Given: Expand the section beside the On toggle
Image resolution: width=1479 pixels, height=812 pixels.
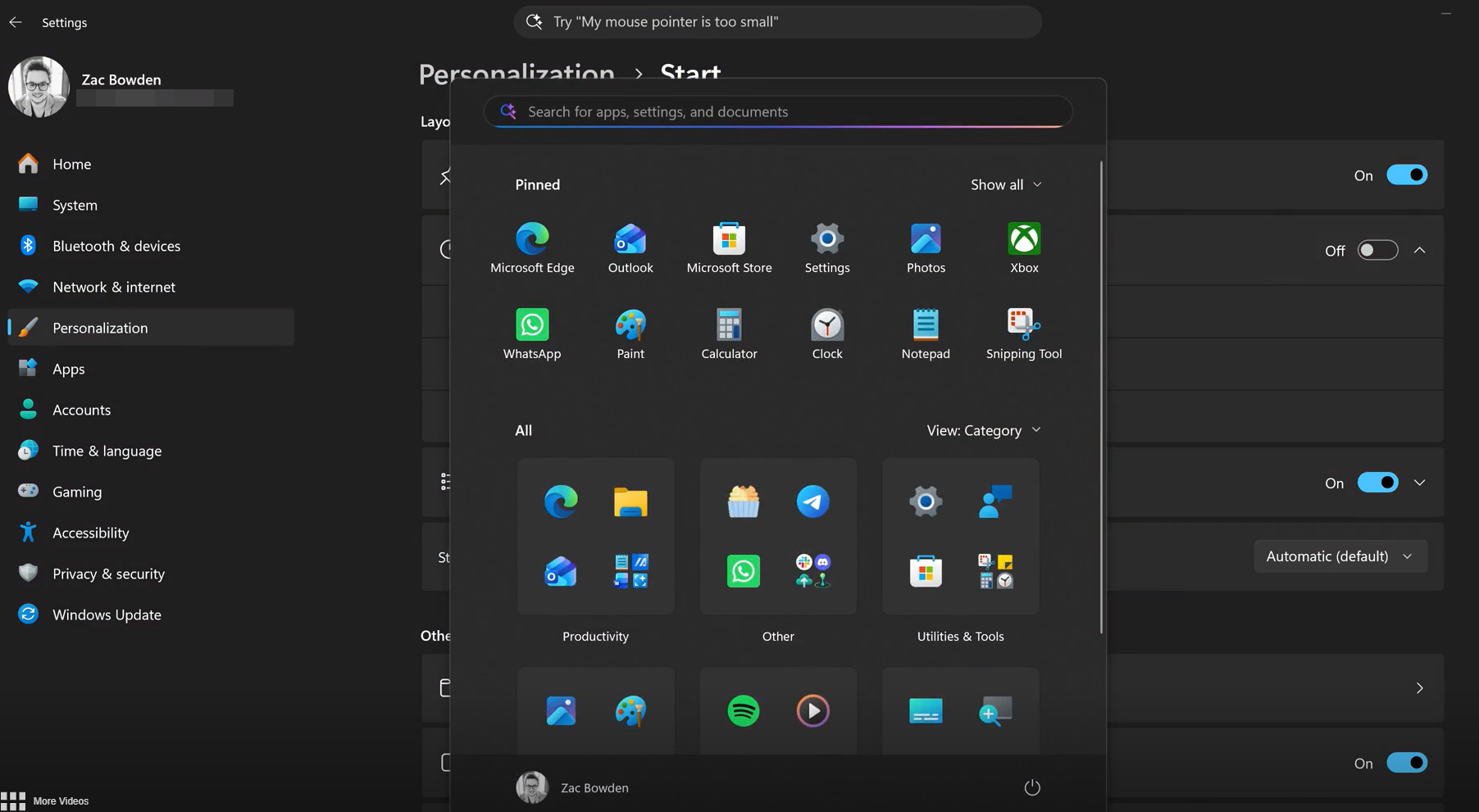Looking at the screenshot, I should tap(1419, 483).
